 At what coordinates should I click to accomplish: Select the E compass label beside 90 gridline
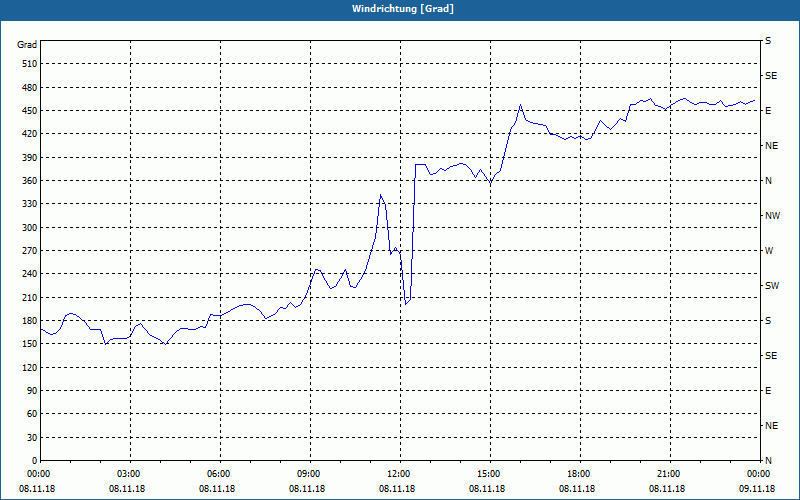point(768,391)
